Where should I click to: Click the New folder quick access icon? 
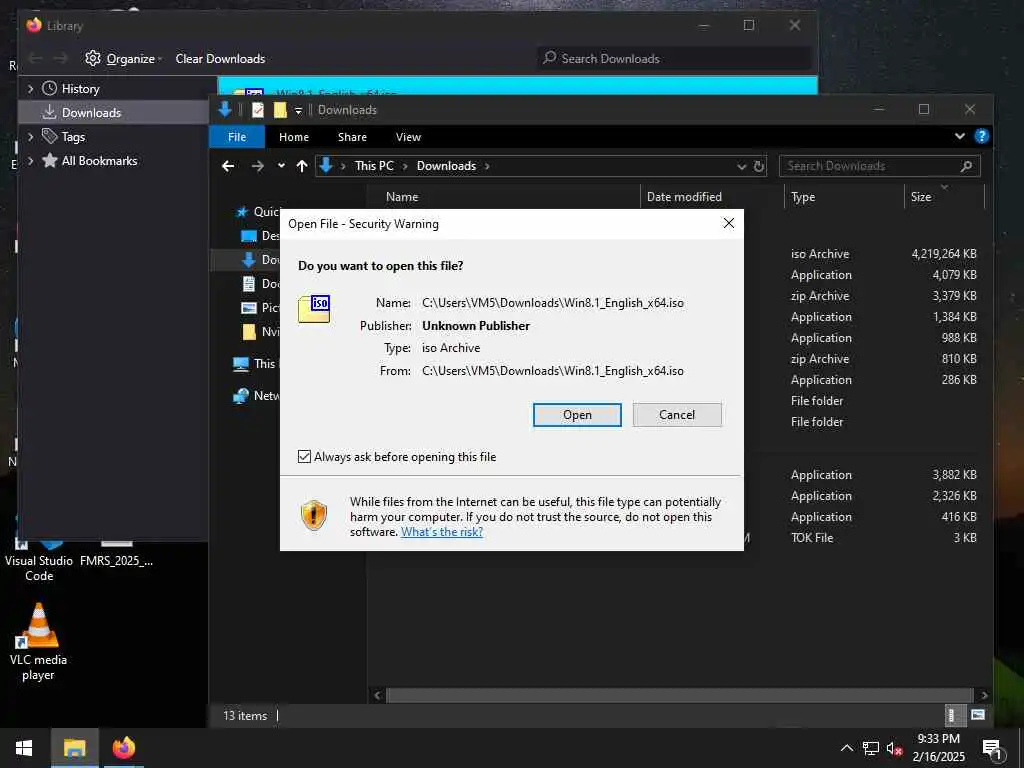click(x=280, y=110)
